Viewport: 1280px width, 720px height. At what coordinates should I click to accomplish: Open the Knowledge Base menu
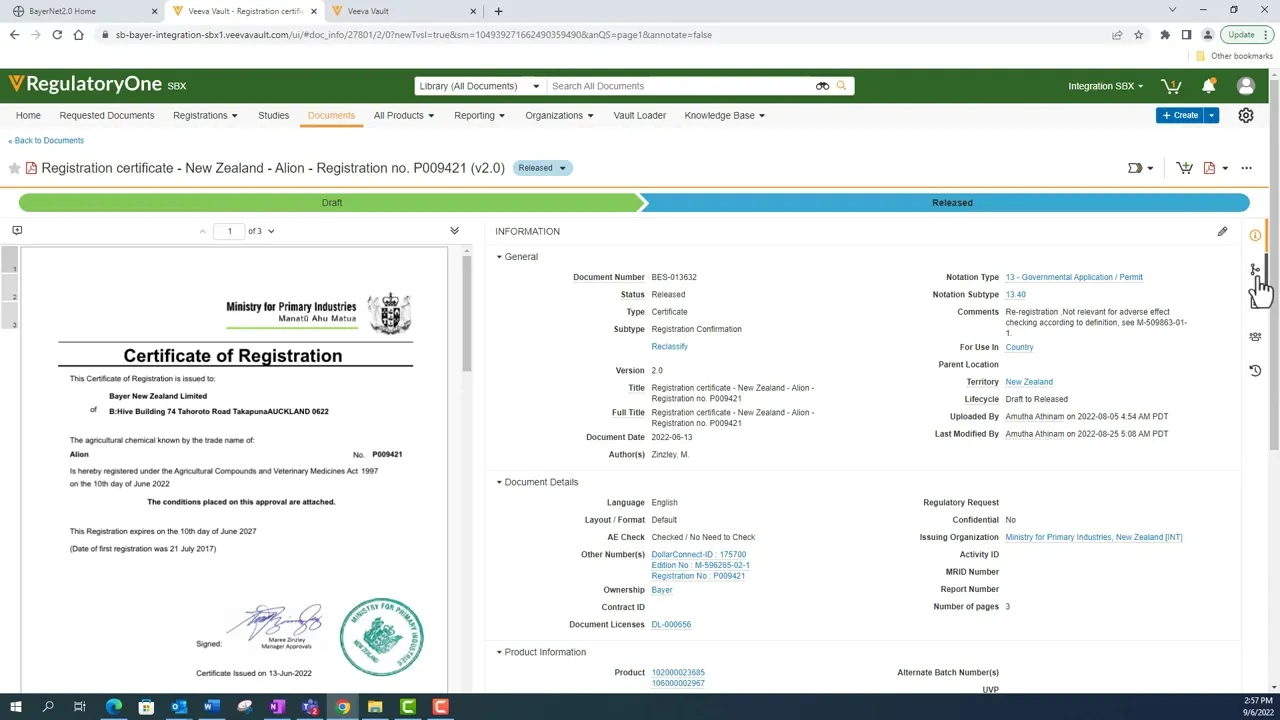point(724,115)
